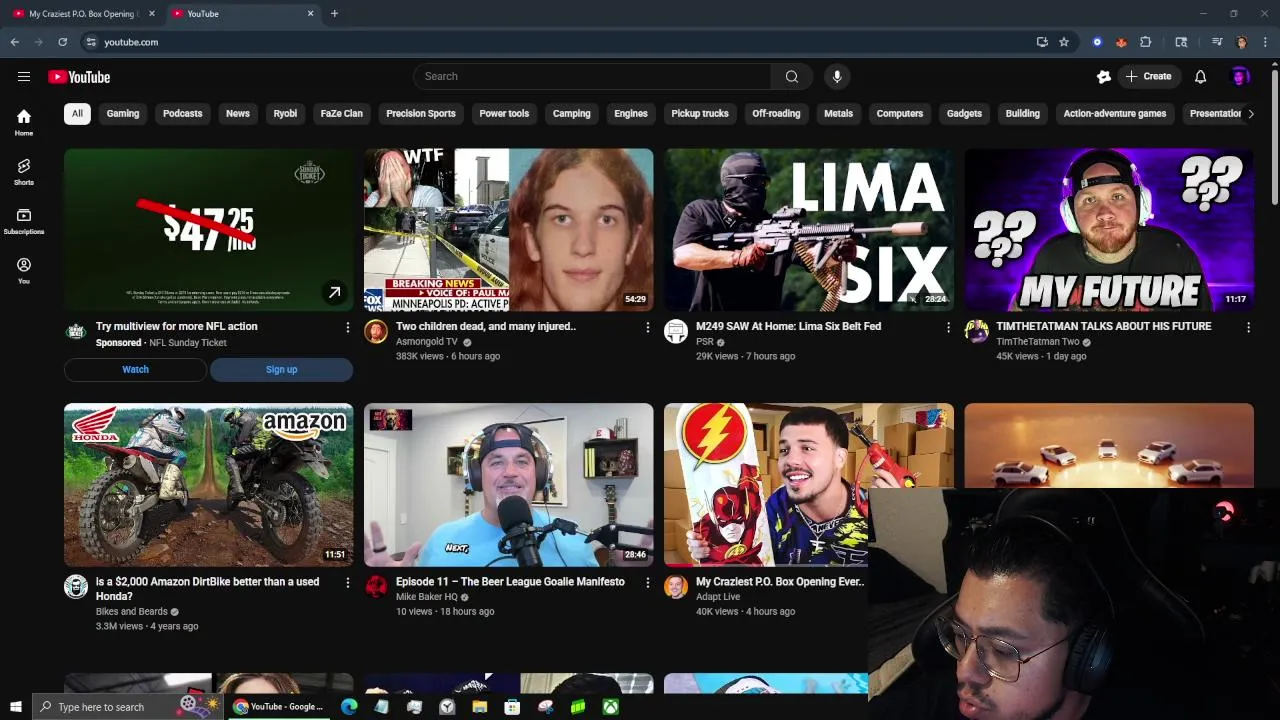This screenshot has height=720, width=1280.
Task: Click the search magnifier button
Action: [x=792, y=77]
